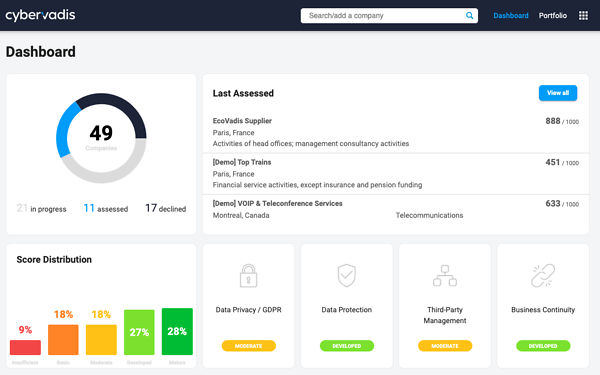Focus the Search/add a company field
This screenshot has width=600, height=375.
click(x=389, y=16)
